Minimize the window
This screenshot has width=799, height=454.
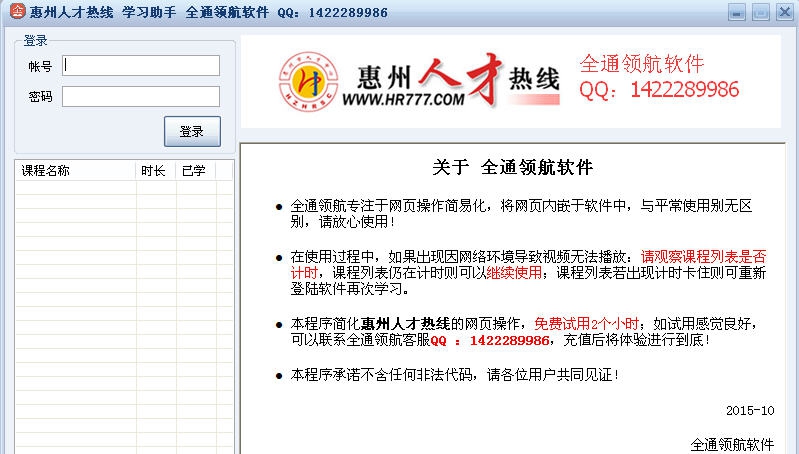click(x=736, y=12)
